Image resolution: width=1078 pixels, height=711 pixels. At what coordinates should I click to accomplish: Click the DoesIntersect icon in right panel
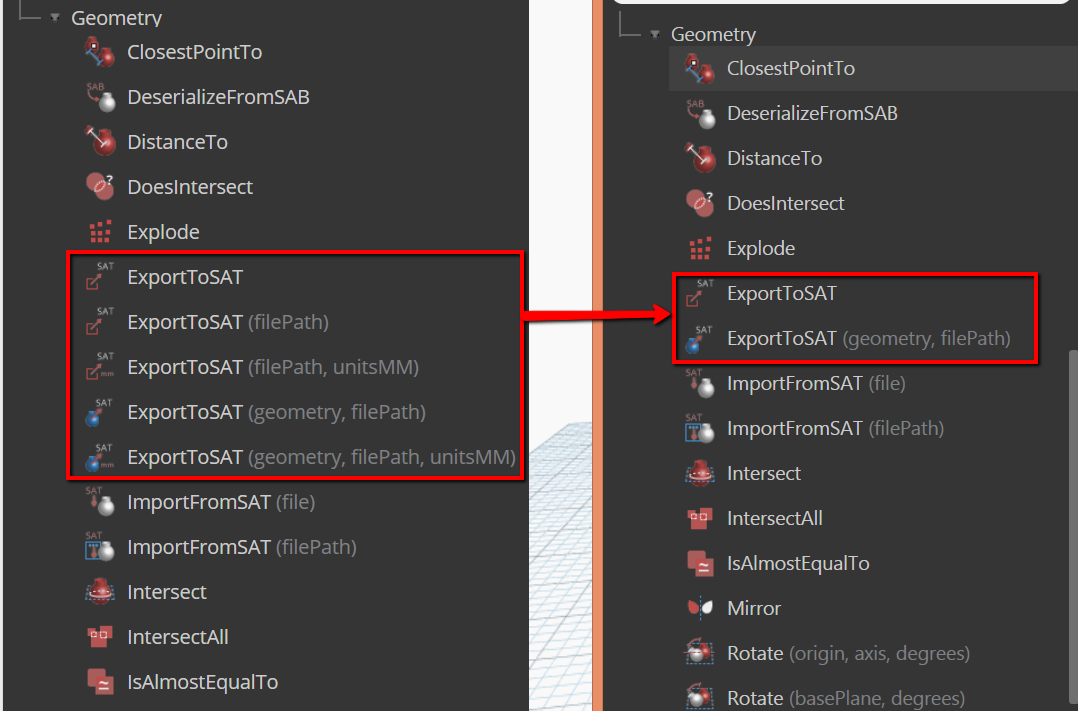click(x=700, y=203)
